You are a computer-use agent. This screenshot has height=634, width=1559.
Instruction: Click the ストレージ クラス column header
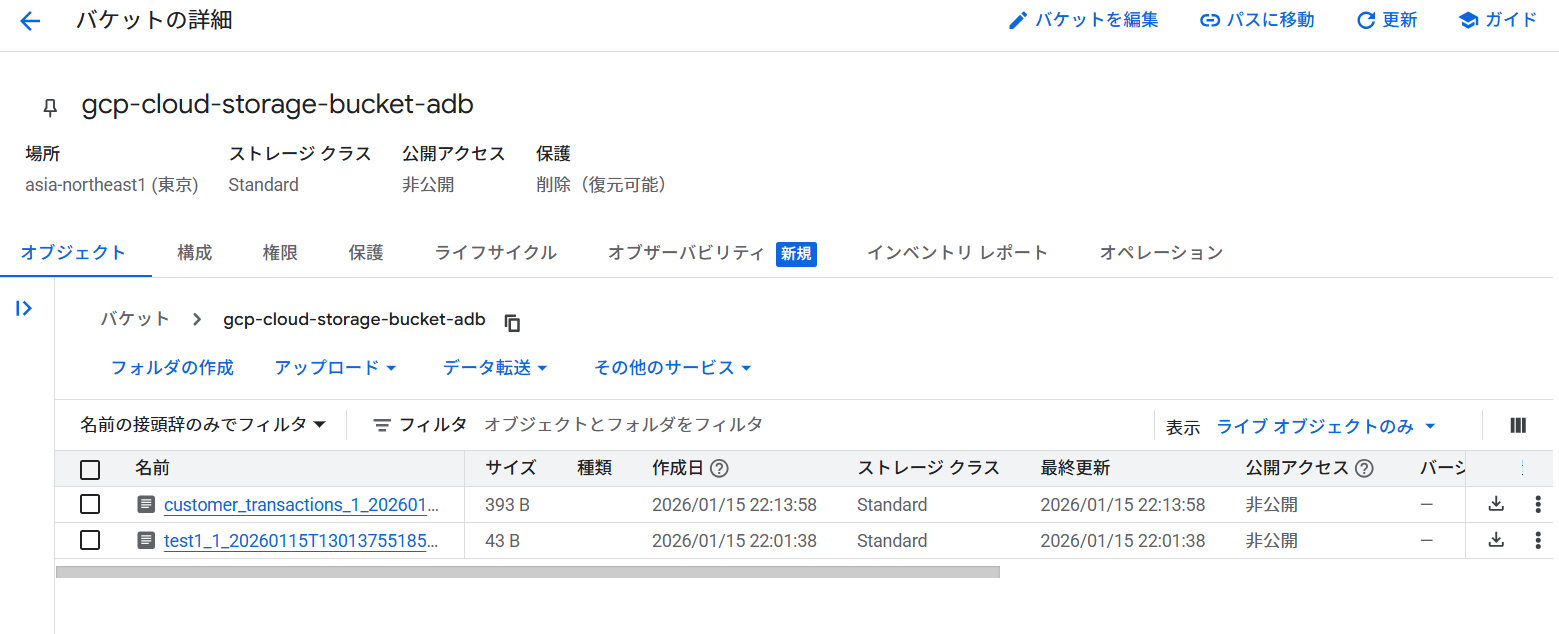pos(928,468)
